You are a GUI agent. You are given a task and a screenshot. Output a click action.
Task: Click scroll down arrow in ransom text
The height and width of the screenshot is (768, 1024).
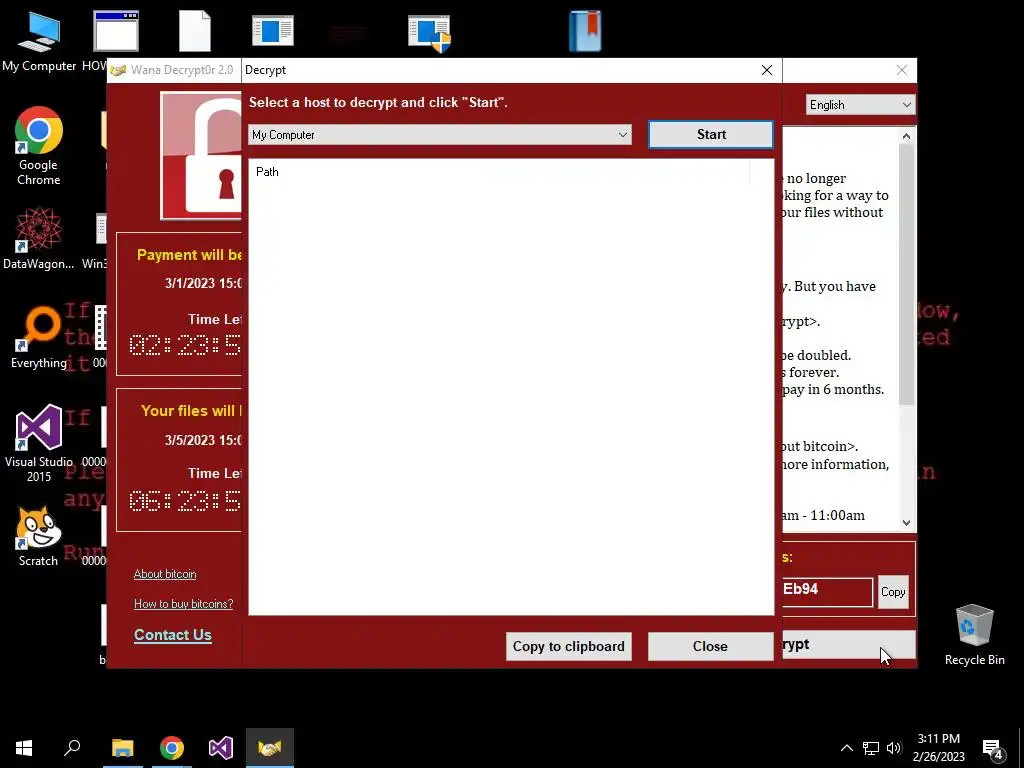[906, 522]
